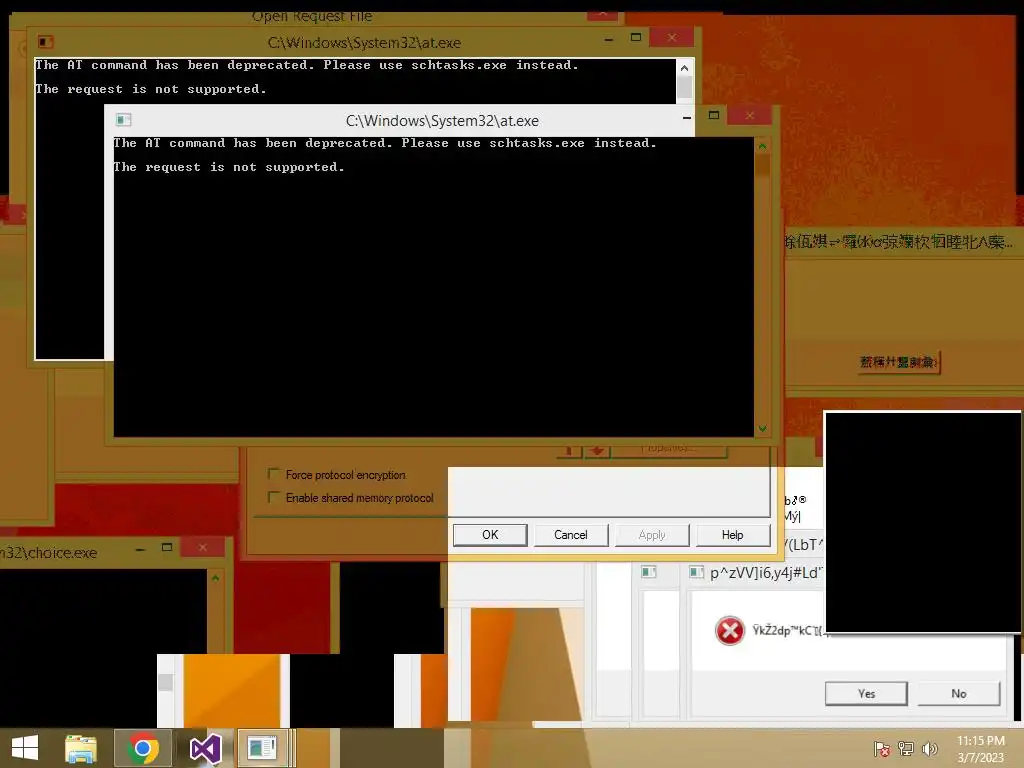Click Cancel in the properties dialog
Image resolution: width=1024 pixels, height=768 pixels.
pyautogui.click(x=571, y=535)
